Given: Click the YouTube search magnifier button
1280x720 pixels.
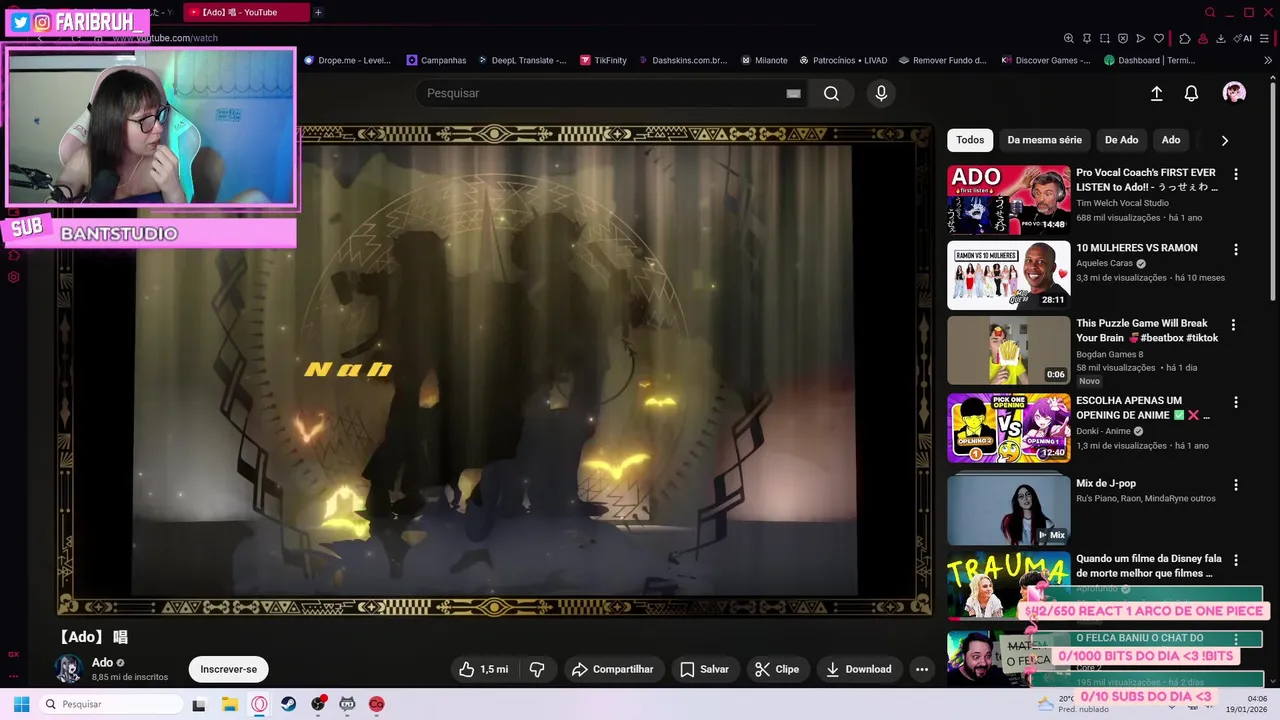Looking at the screenshot, I should pos(831,93).
